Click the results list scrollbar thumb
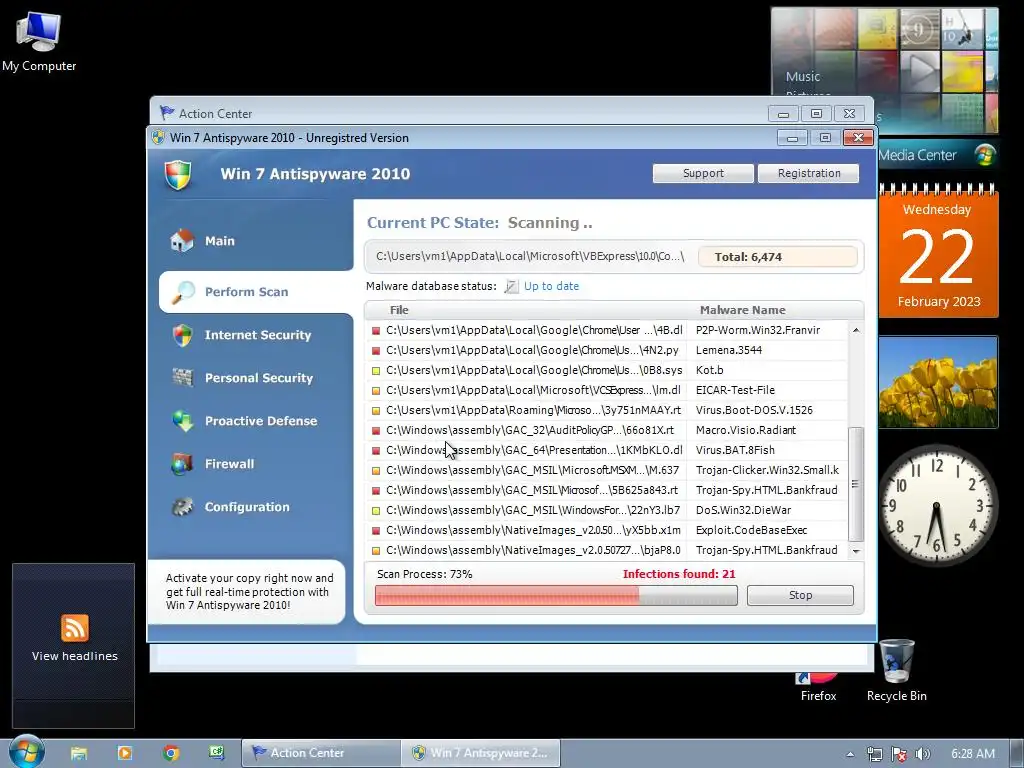The height and width of the screenshot is (768, 1024). [856, 484]
